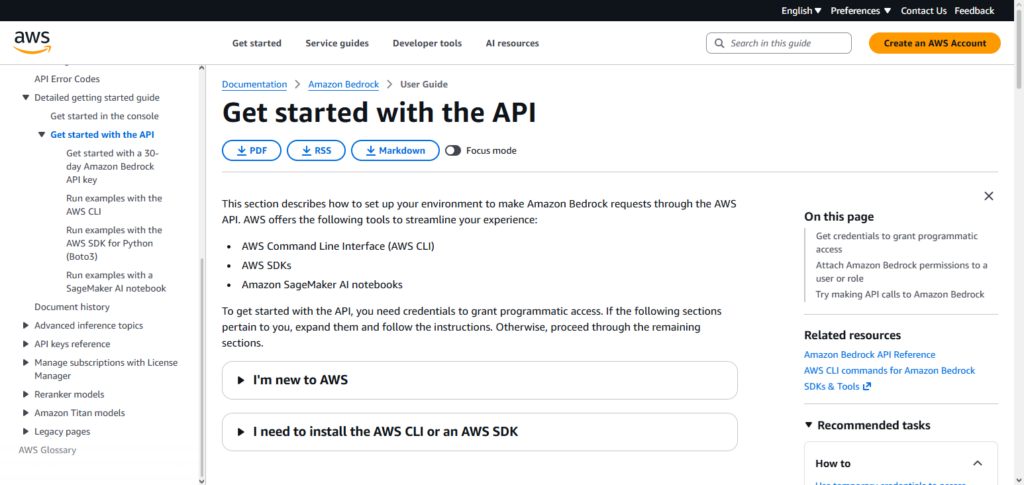Click the User Guide breadcrumb text
The width and height of the screenshot is (1024, 485).
424,84
